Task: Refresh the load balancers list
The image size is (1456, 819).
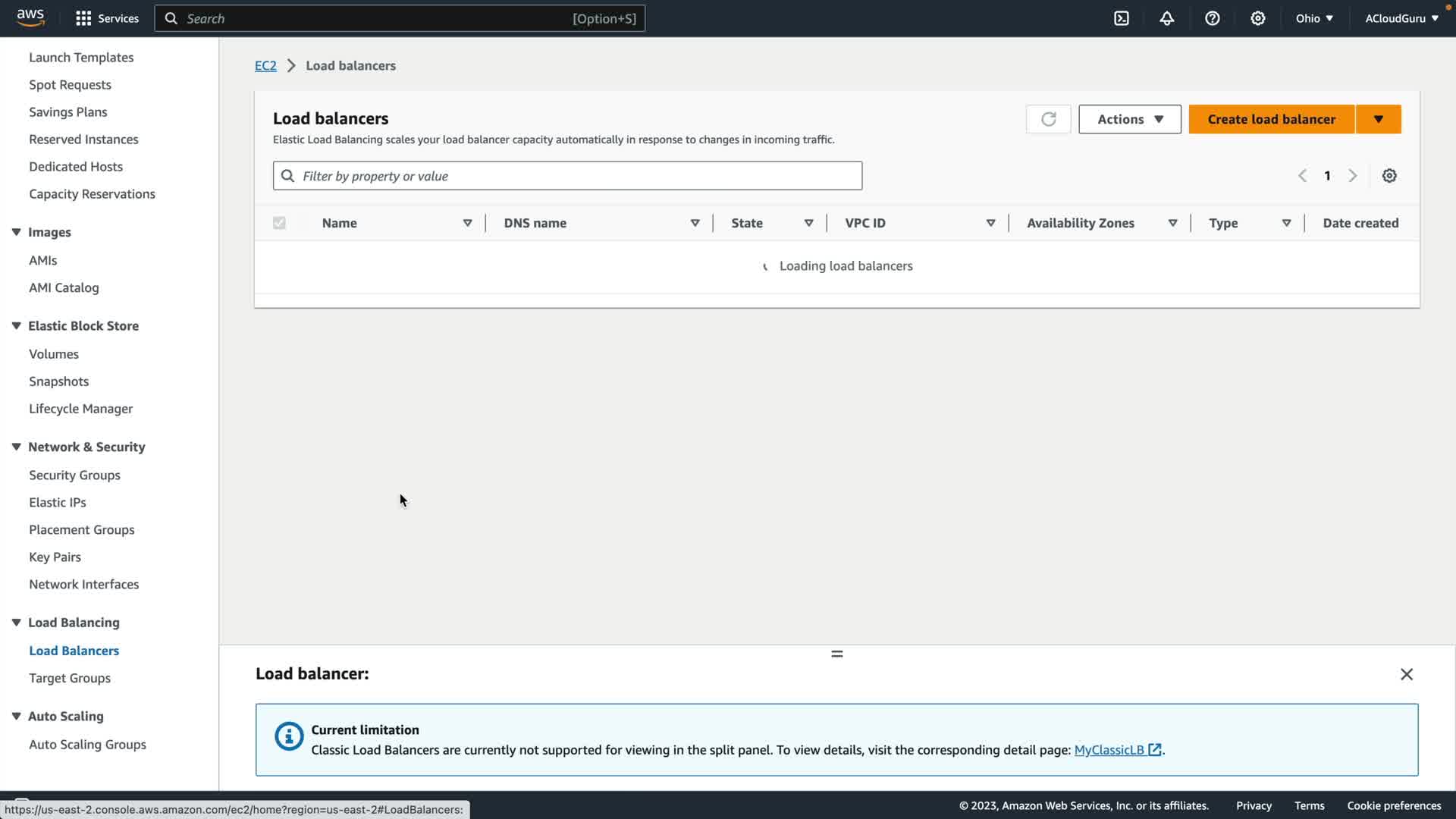Action: click(1048, 119)
